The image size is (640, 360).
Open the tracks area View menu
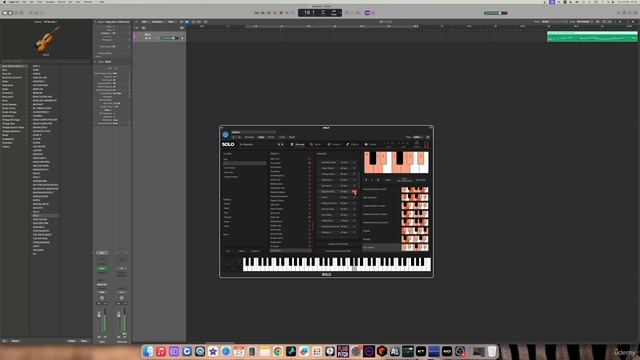pos(171,22)
